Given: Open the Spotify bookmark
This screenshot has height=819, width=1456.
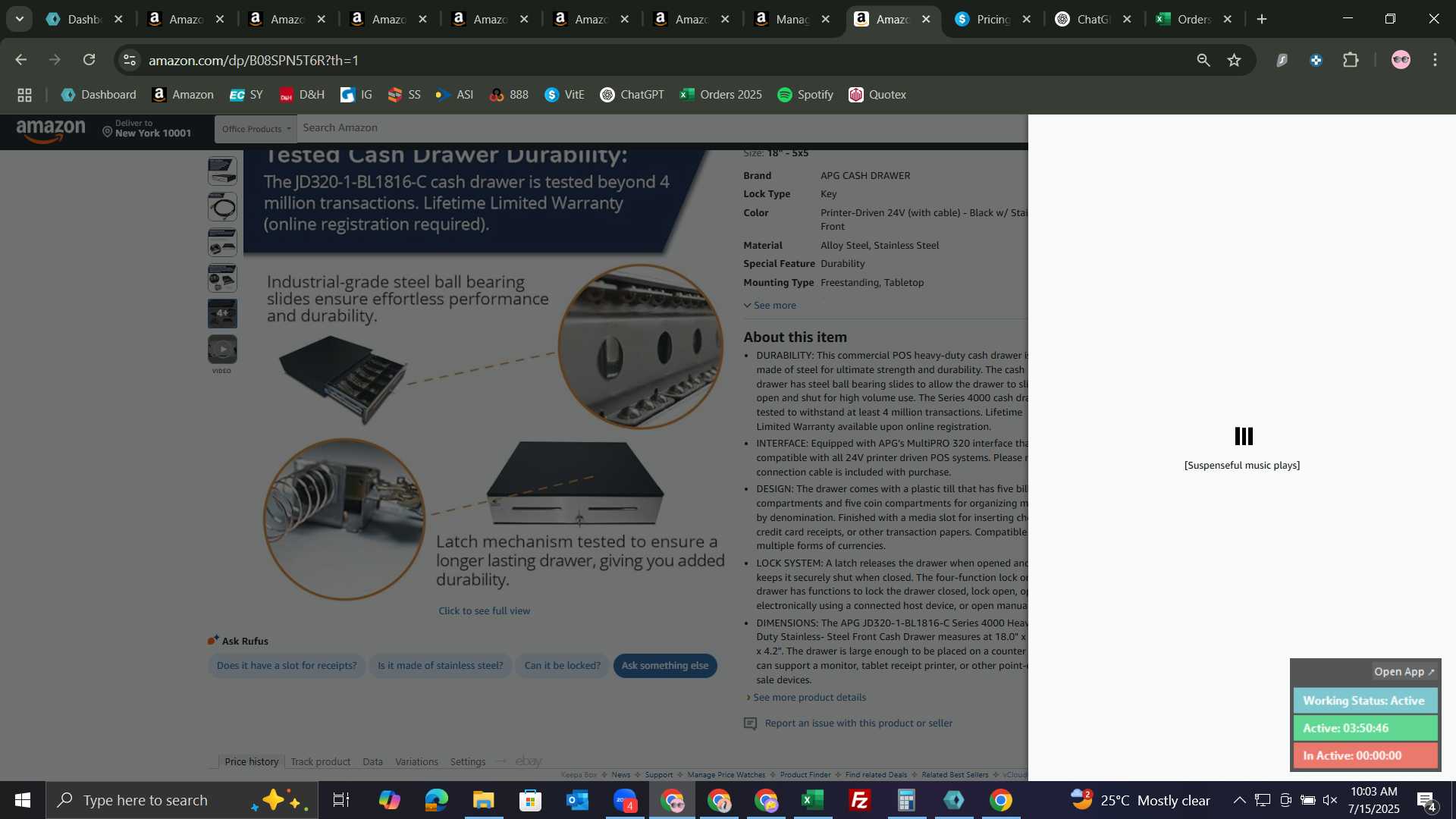Looking at the screenshot, I should click(x=805, y=95).
